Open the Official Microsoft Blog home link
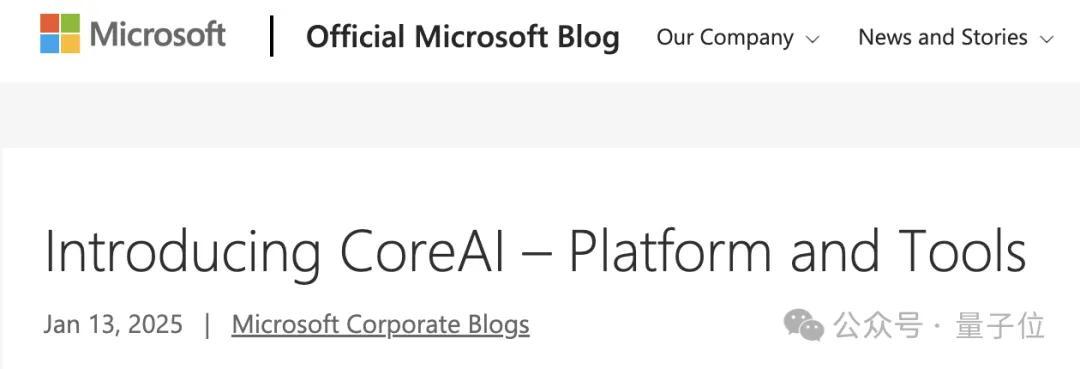This screenshot has width=1080, height=369. point(462,37)
